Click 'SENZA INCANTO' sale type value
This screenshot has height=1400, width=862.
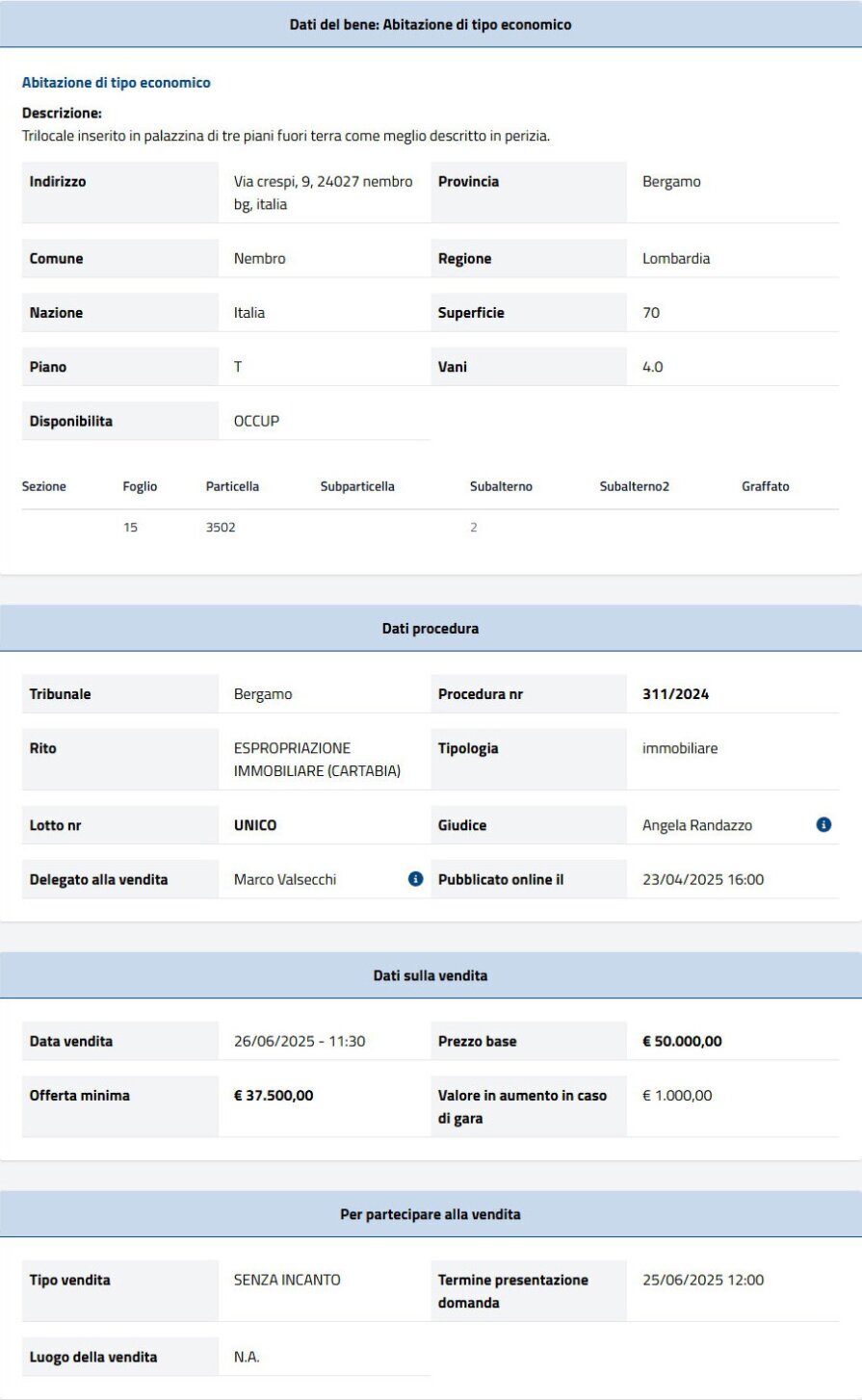[x=287, y=1280]
